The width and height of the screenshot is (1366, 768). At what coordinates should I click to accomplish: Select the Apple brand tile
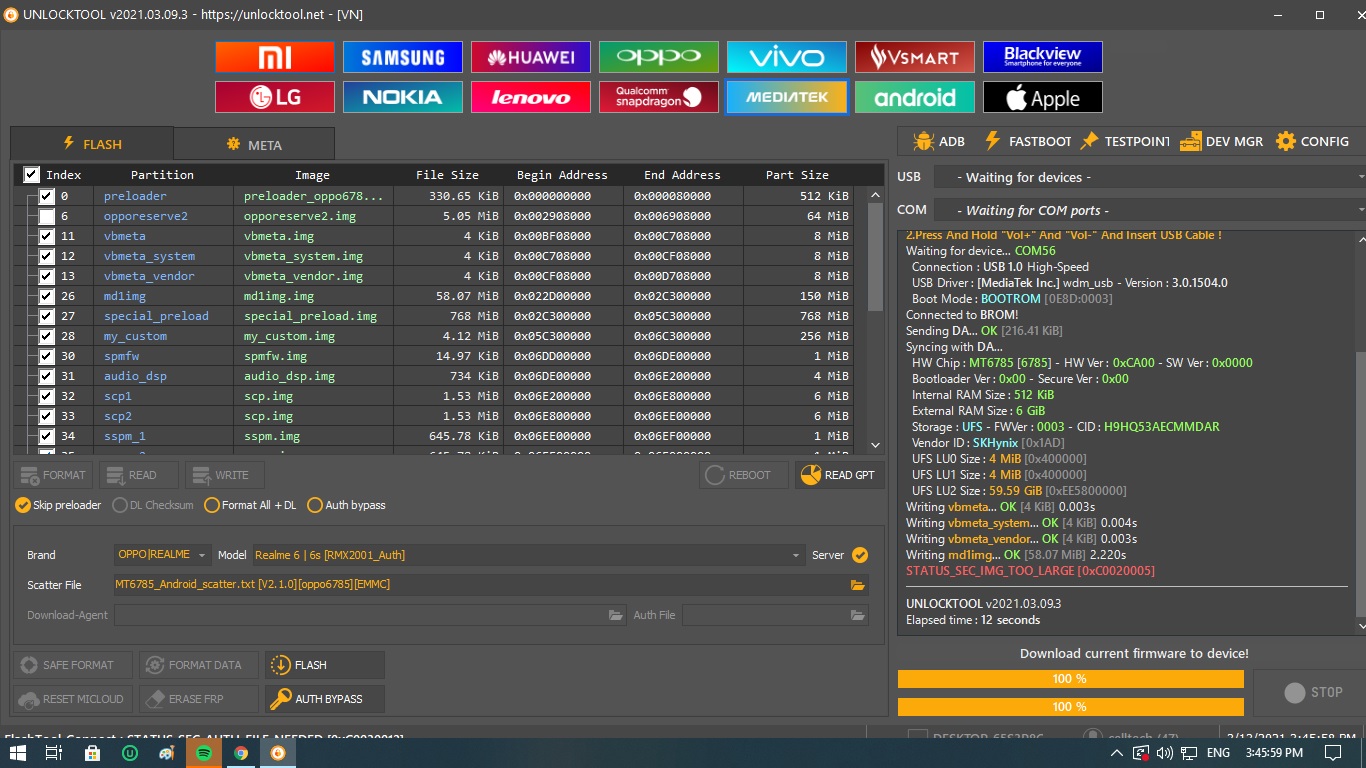tap(1043, 97)
